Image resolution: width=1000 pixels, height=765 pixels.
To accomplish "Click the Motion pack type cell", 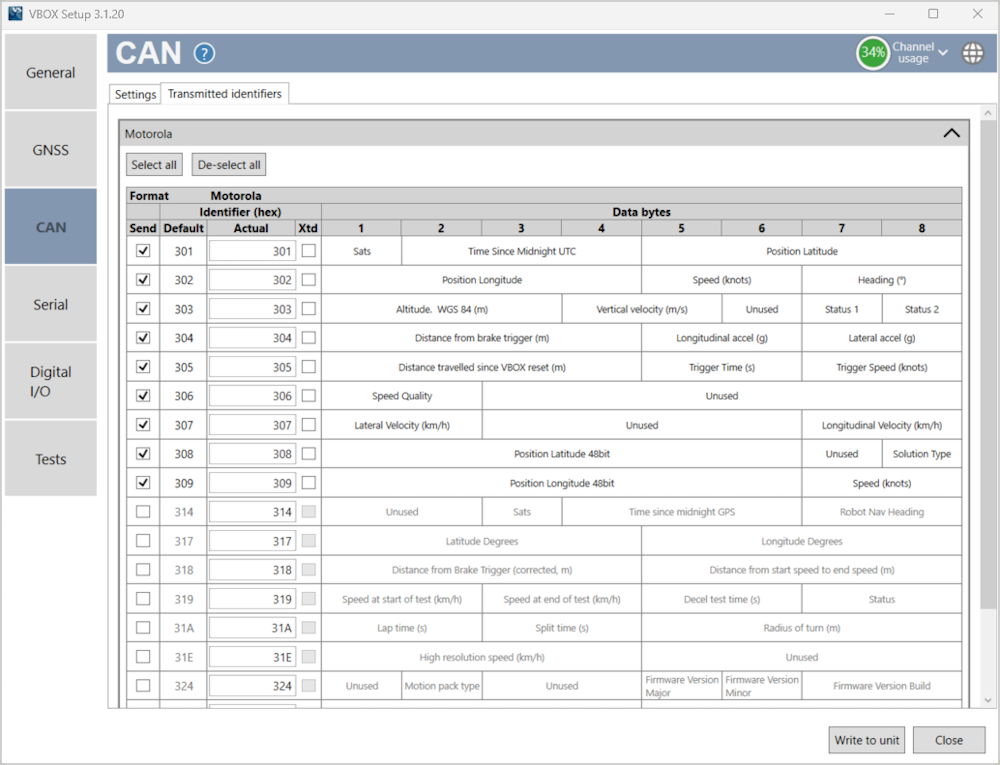I will click(x=442, y=686).
